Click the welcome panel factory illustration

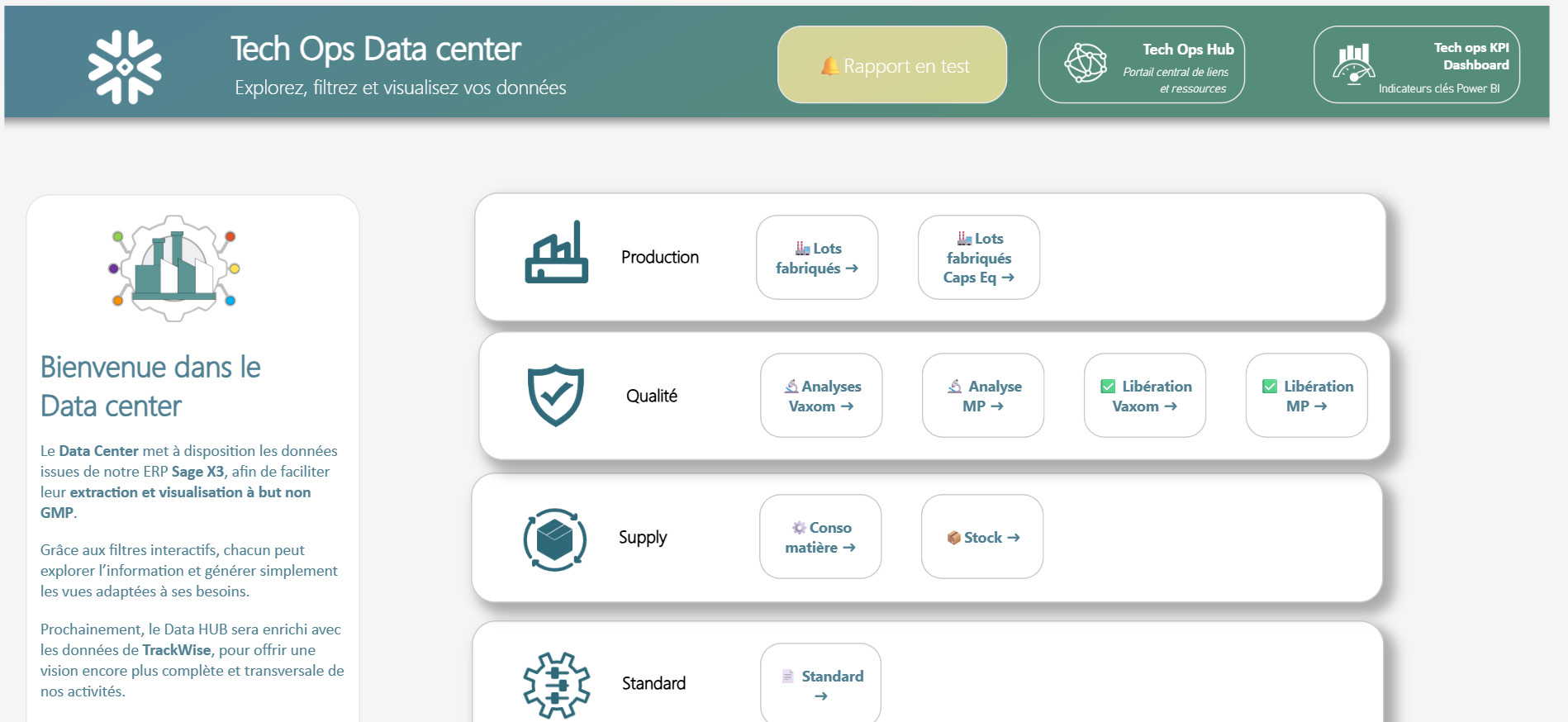pyautogui.click(x=174, y=268)
